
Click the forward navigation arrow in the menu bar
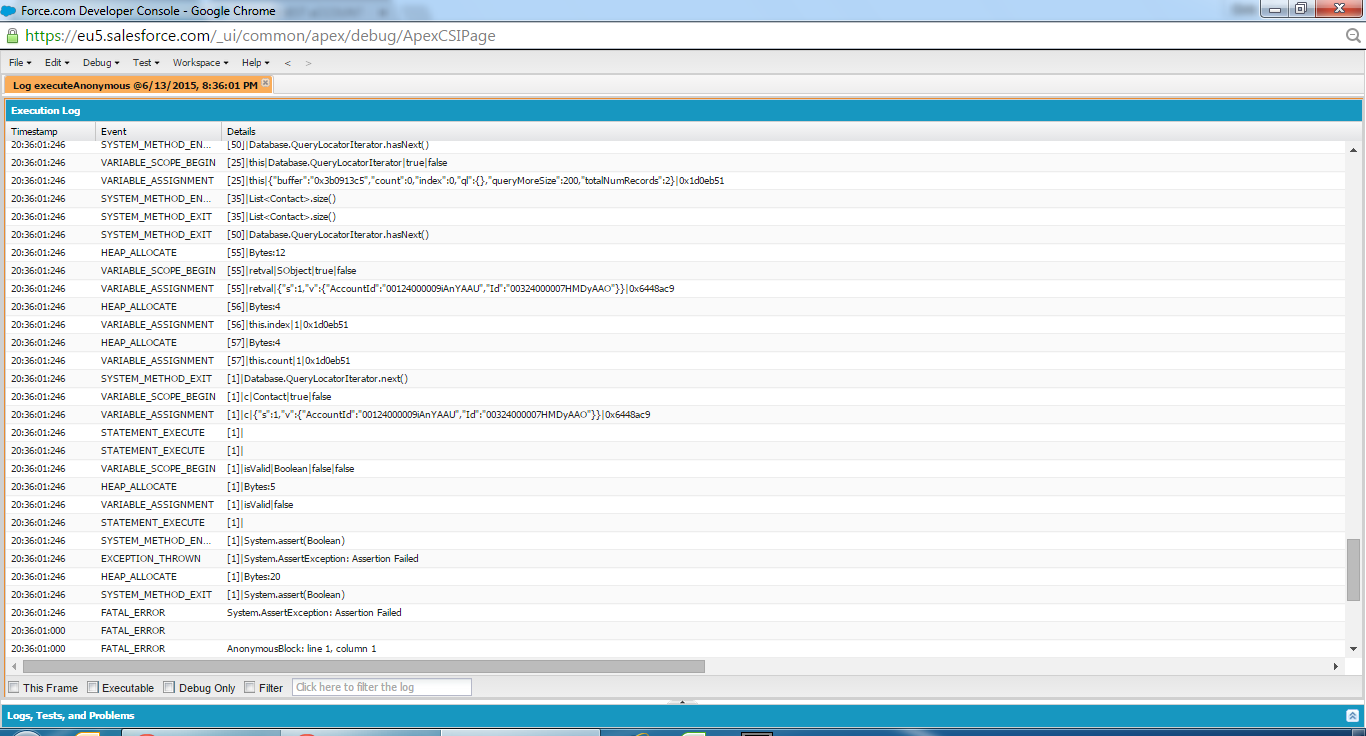[x=308, y=63]
